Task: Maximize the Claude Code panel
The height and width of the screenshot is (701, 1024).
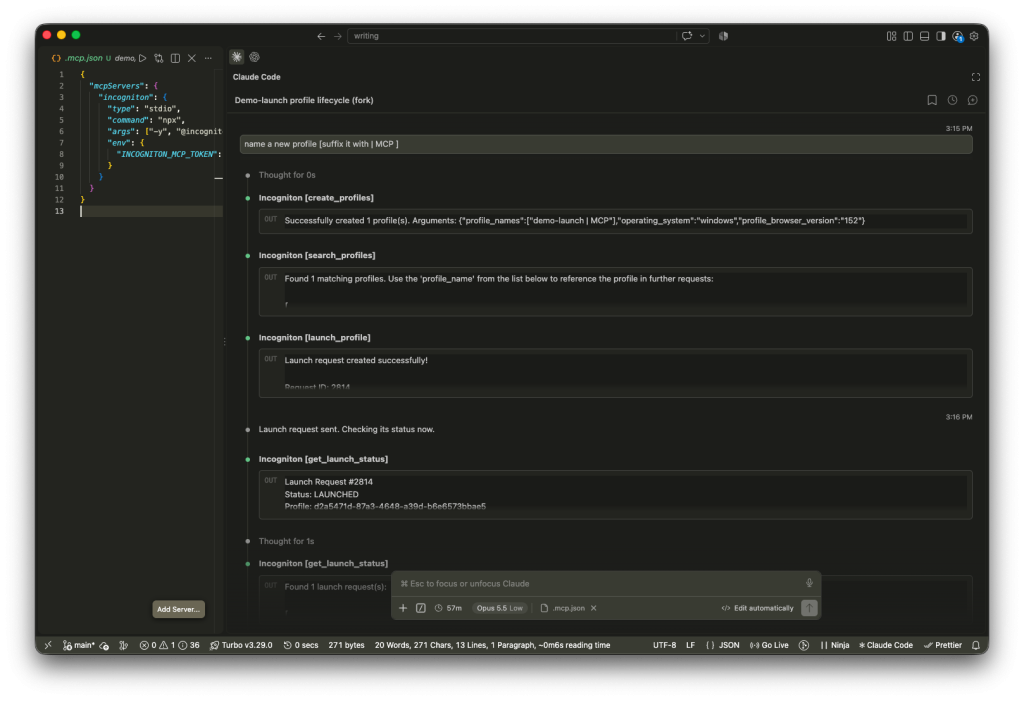Action: [x=976, y=77]
